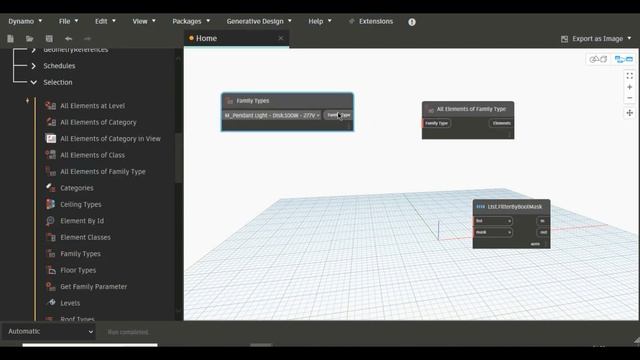640x360 pixels.
Task: Open the File menu
Action: (68, 21)
